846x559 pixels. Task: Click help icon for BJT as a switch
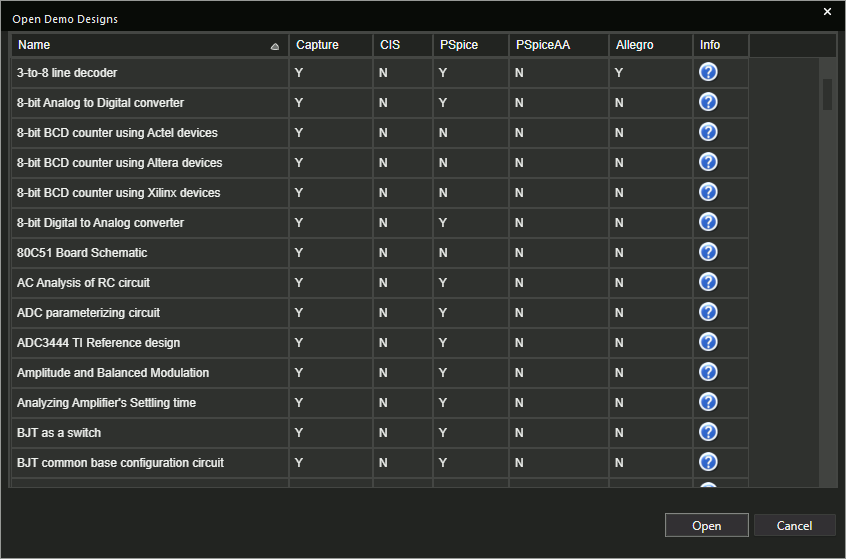click(x=708, y=432)
